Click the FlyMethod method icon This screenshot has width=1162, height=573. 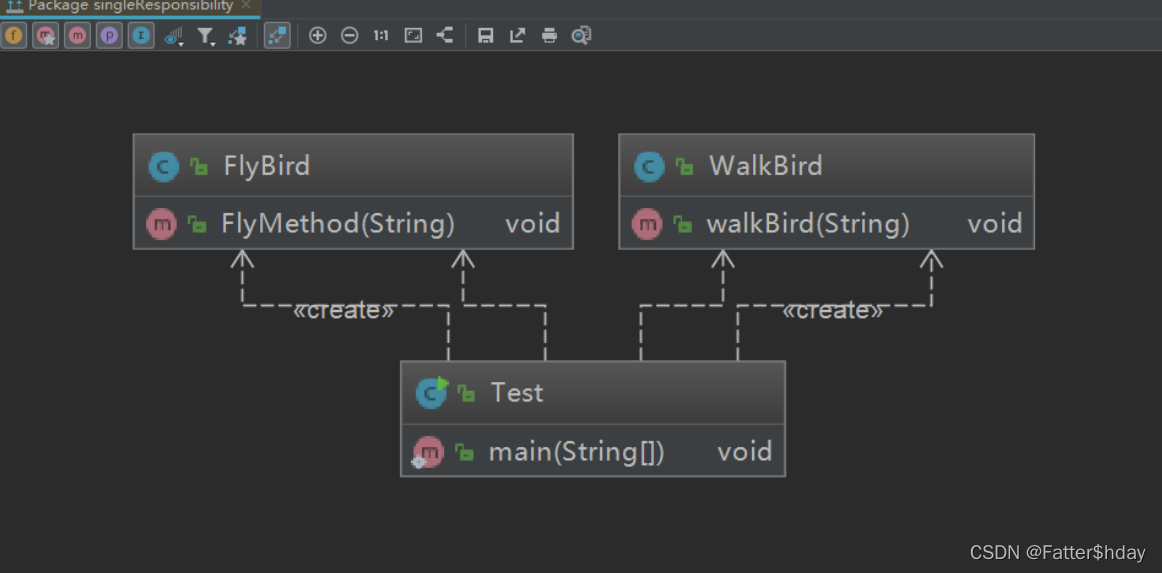tap(162, 224)
